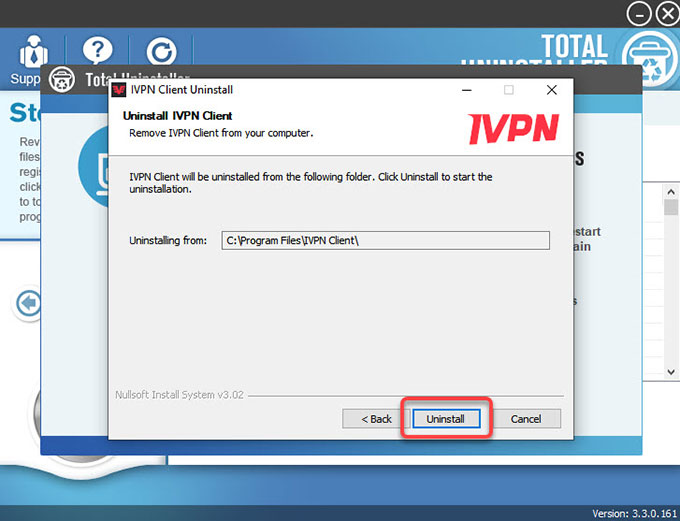Image resolution: width=680 pixels, height=521 pixels.
Task: Click the refresh circular arrow icon
Action: 161,52
